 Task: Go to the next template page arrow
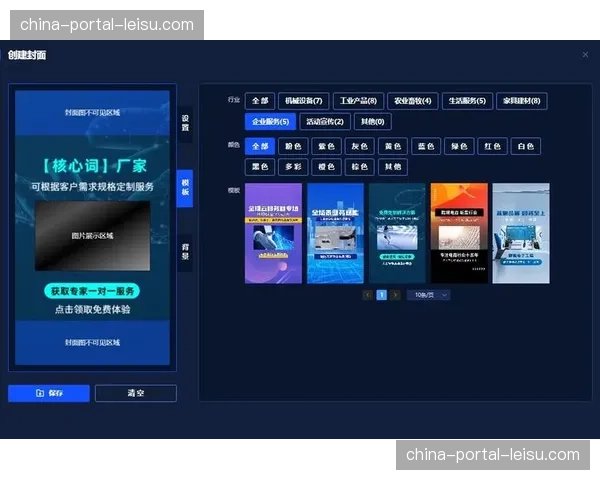(396, 295)
